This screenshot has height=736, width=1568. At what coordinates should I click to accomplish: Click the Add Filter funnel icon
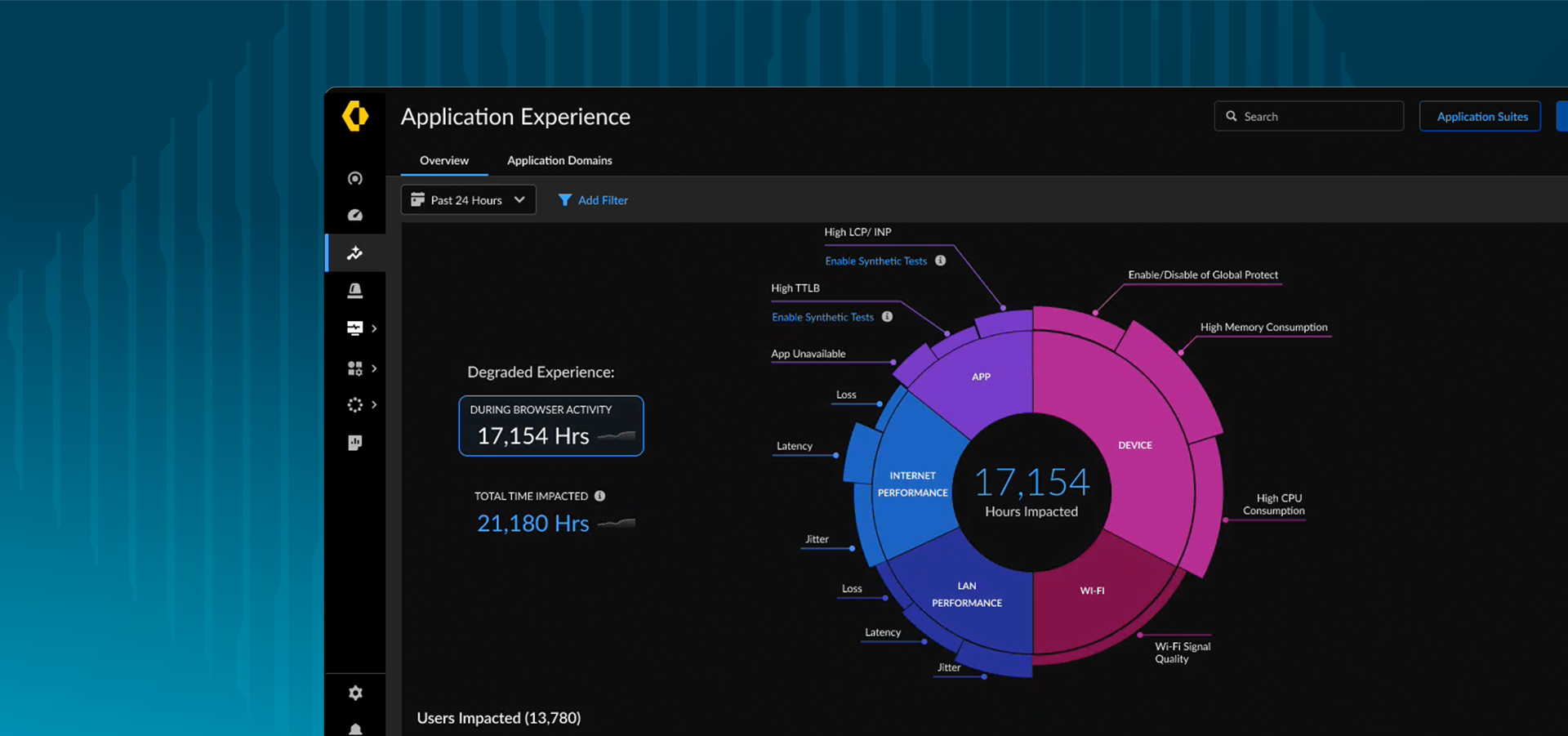coord(565,199)
